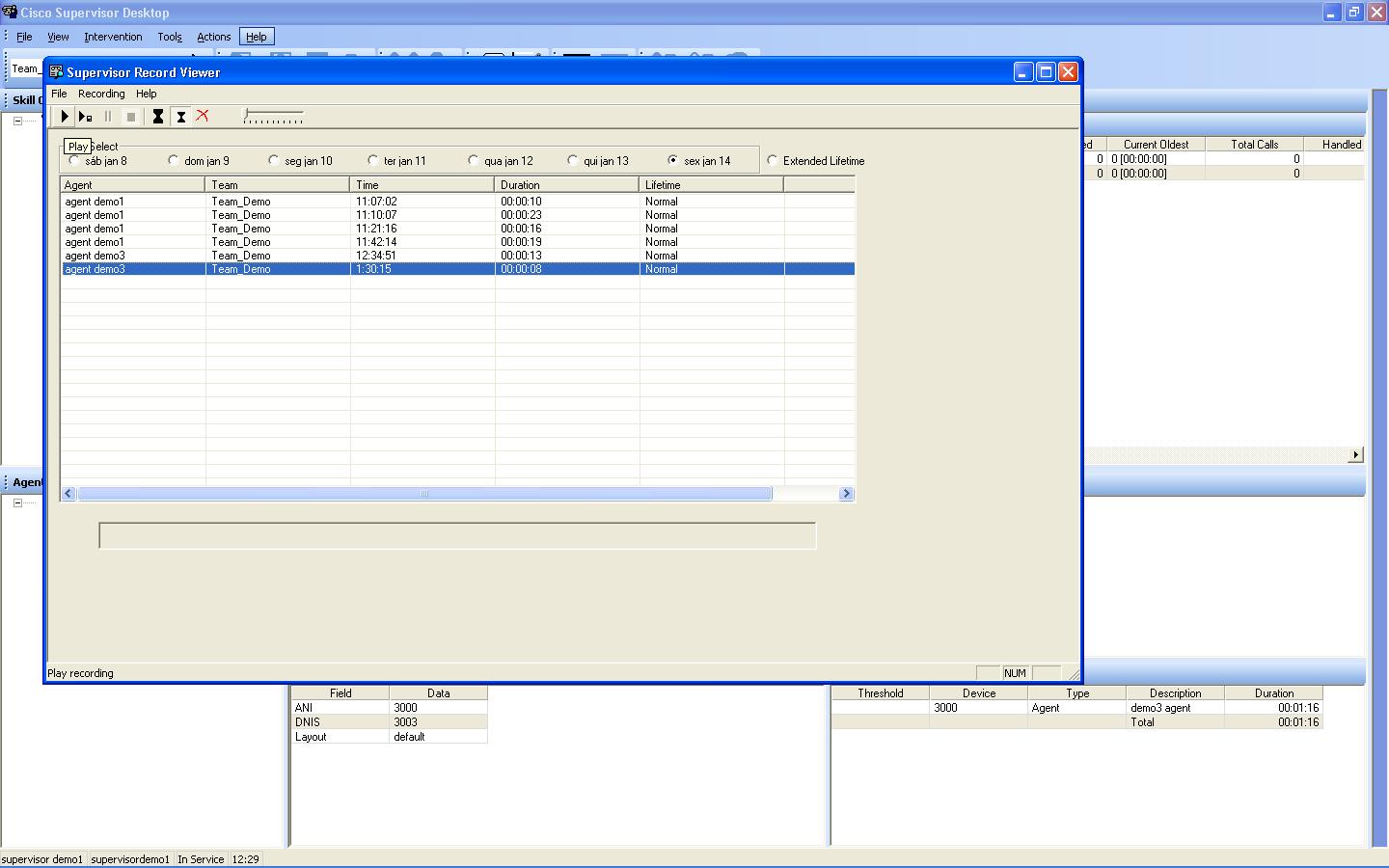Open Supervisor Desktop Help menu

click(257, 37)
